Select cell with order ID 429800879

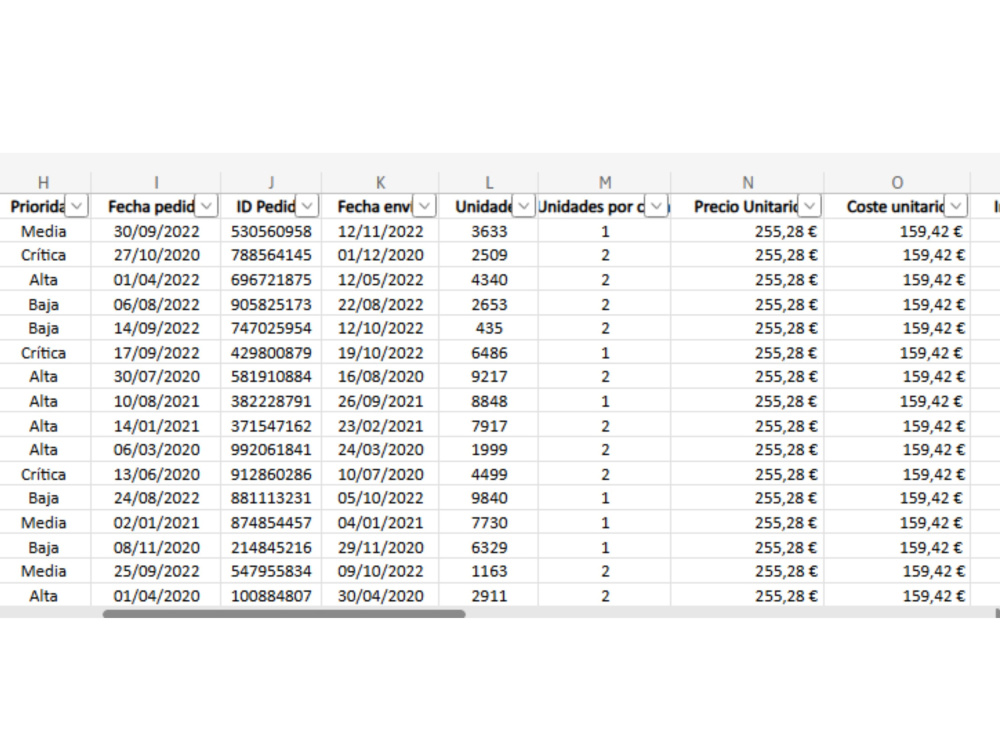[x=271, y=353]
